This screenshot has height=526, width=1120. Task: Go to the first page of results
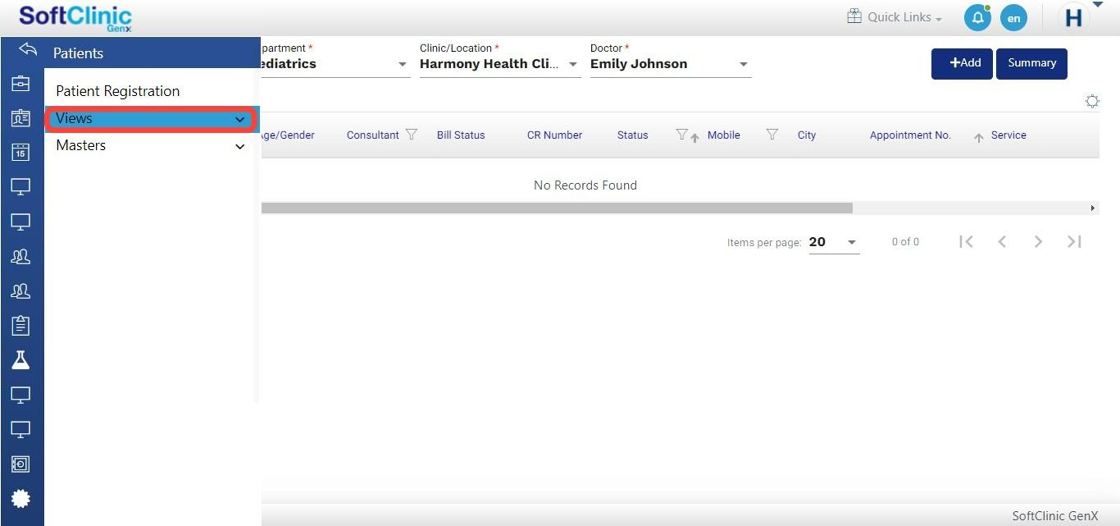(966, 242)
